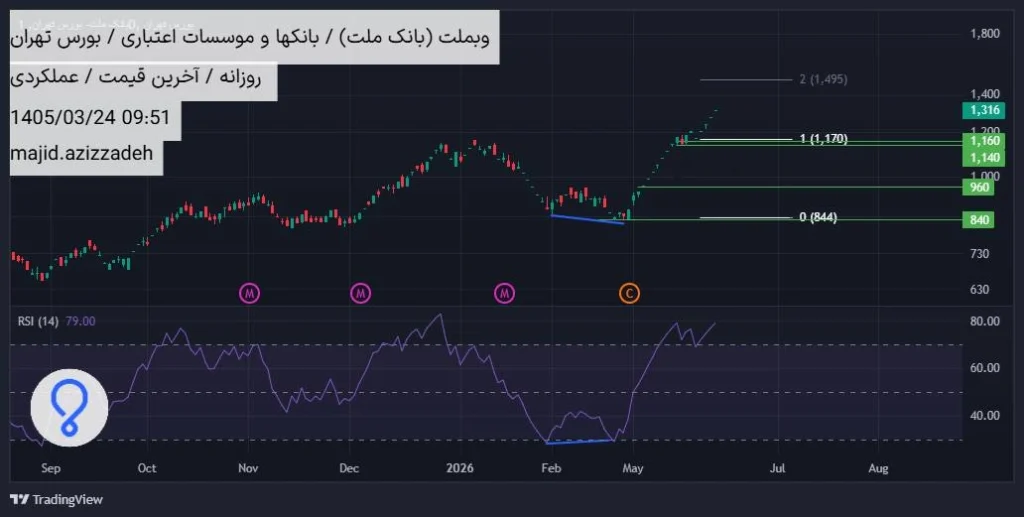Select the green 960 price level label
The width and height of the screenshot is (1024, 517).
tap(978, 188)
